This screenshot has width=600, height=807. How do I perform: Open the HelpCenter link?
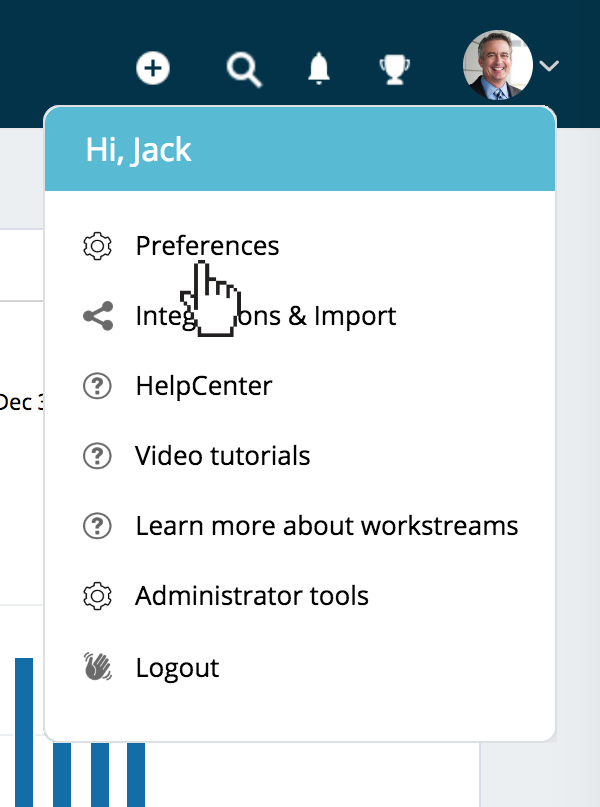(x=204, y=386)
